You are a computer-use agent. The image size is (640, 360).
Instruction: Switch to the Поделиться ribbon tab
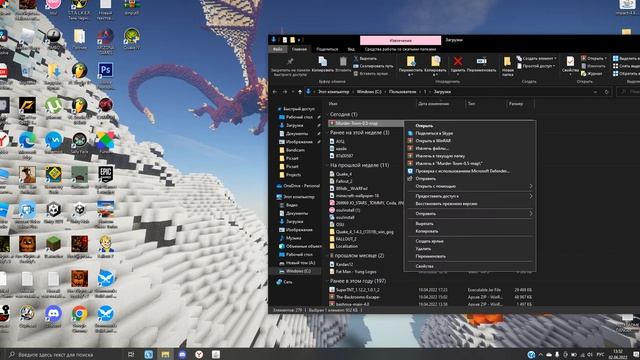click(x=327, y=49)
